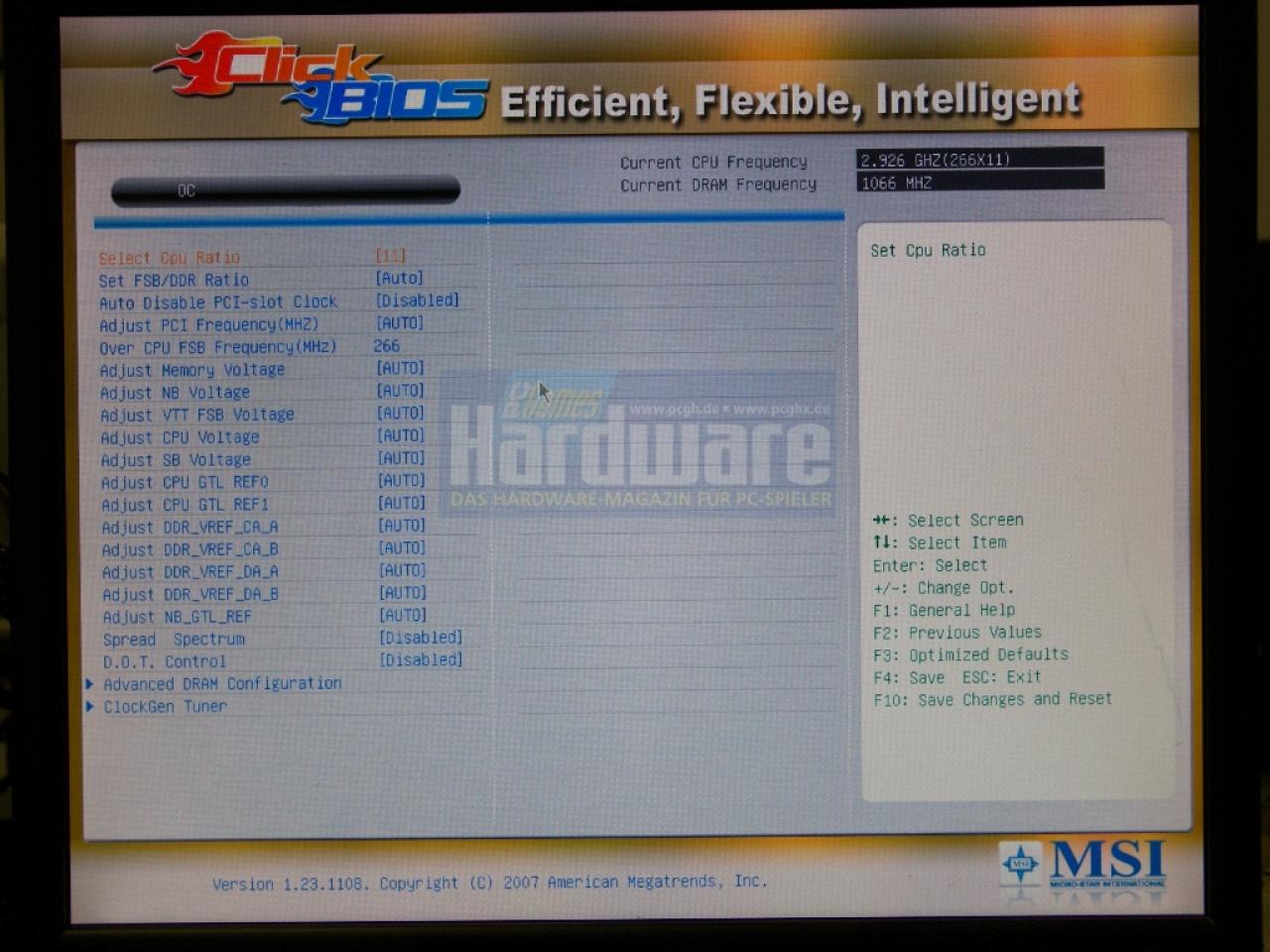Select Adjust CPU GTL REF1 row
This screenshot has height=952, width=1270.
(185, 506)
